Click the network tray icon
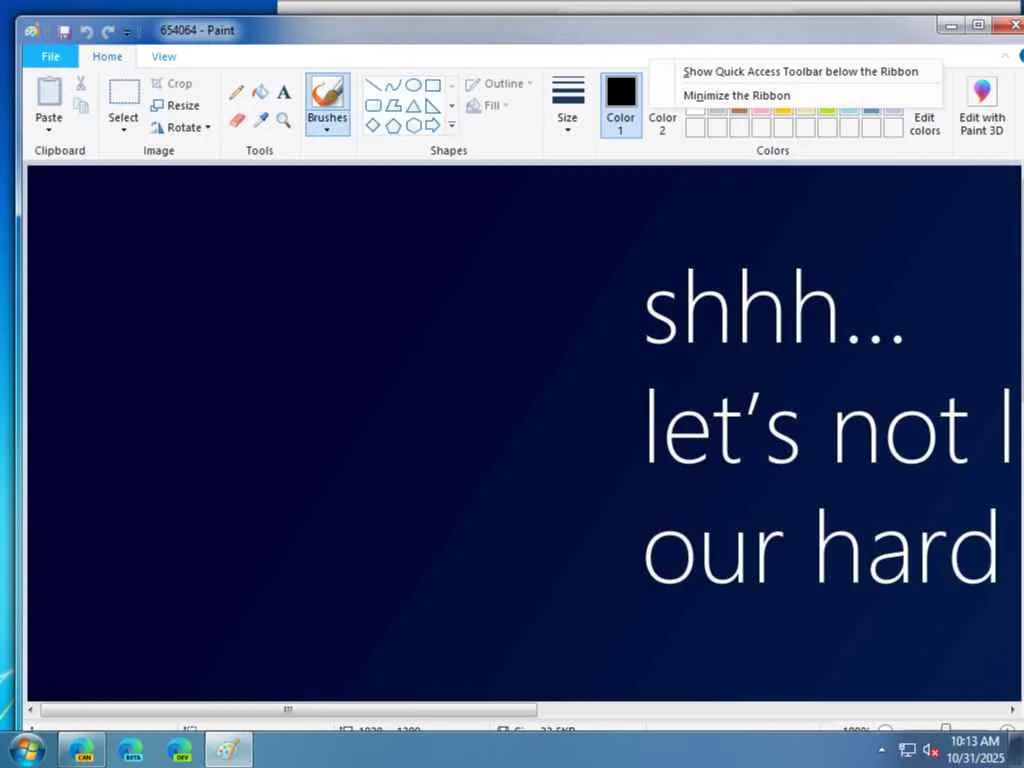Viewport: 1024px width, 768px height. [906, 750]
